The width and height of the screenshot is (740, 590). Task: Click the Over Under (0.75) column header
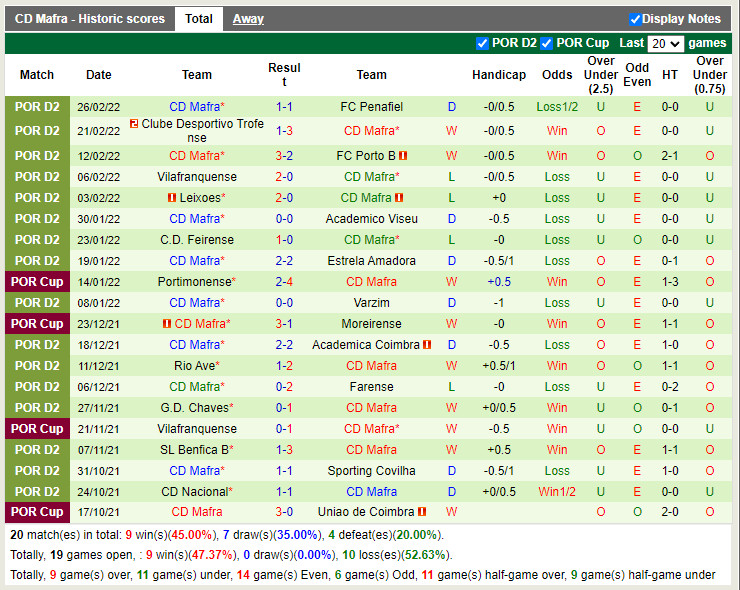pos(710,75)
